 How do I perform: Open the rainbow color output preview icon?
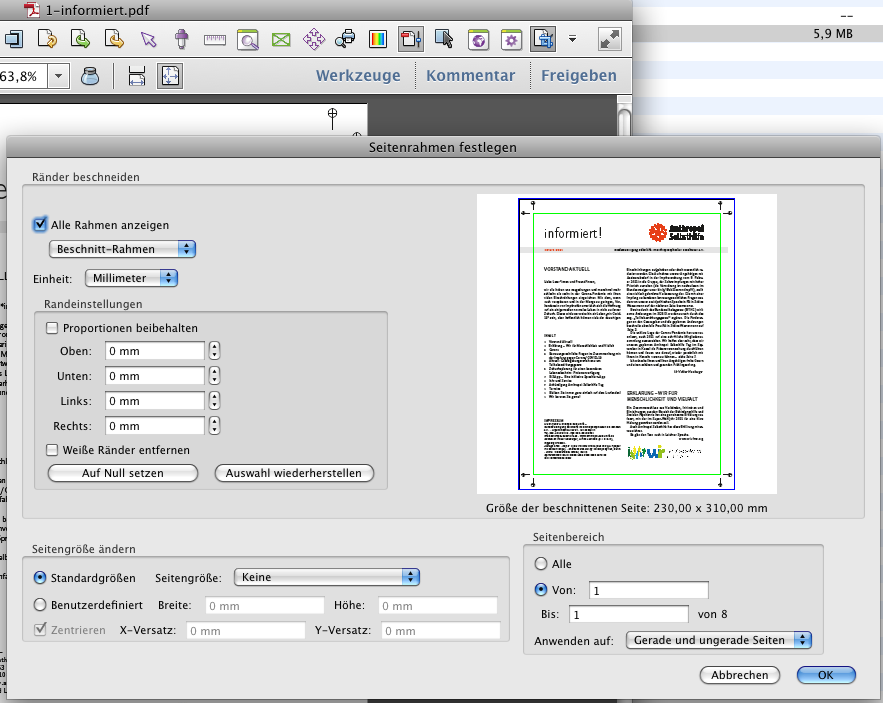coord(378,39)
